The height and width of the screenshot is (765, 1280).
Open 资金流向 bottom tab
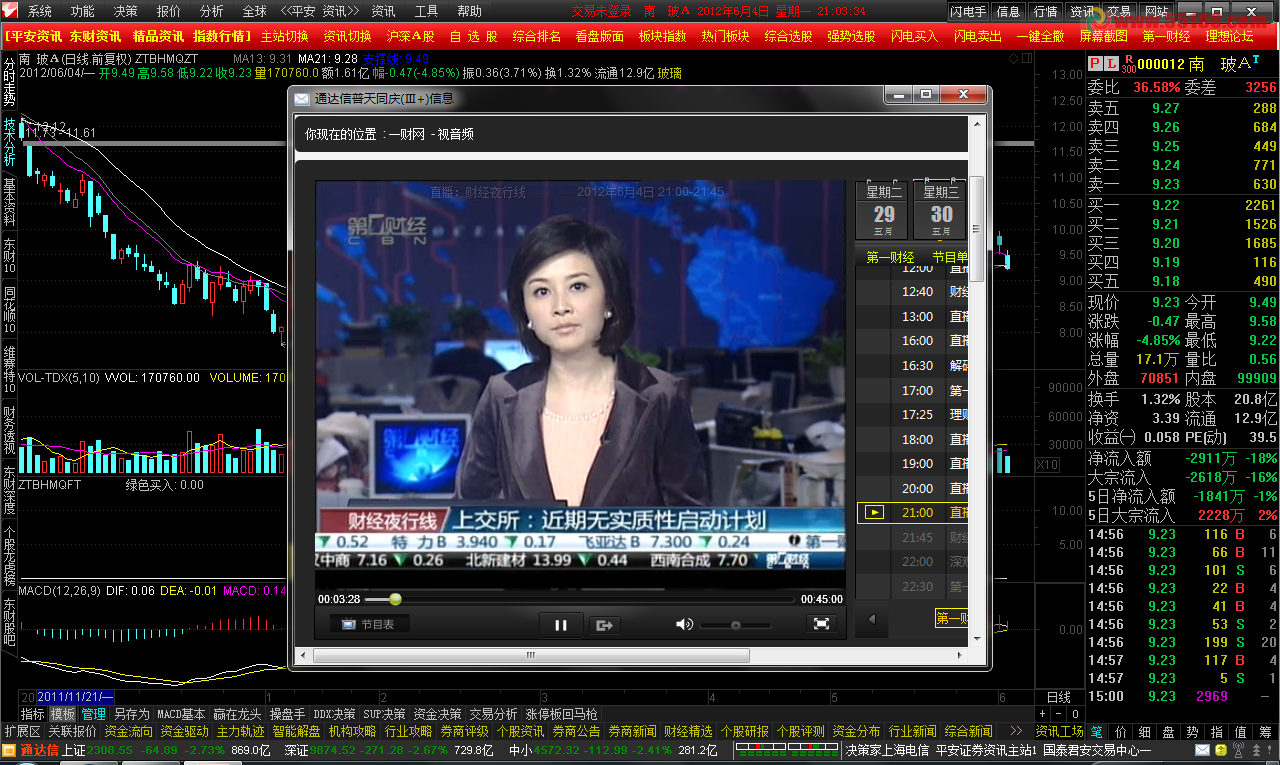(x=129, y=731)
